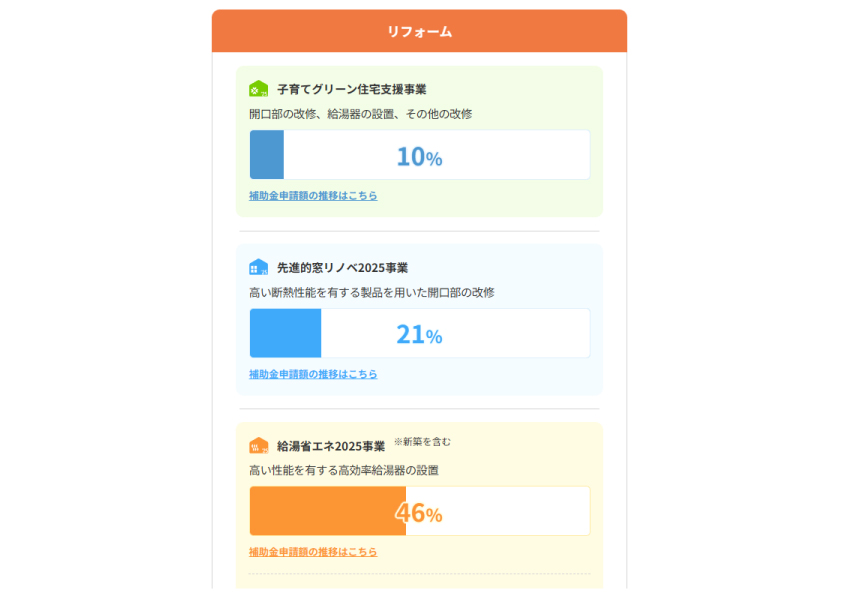Click the orange water heater house icon
Viewport: 842px width, 595px height.
(x=258, y=446)
